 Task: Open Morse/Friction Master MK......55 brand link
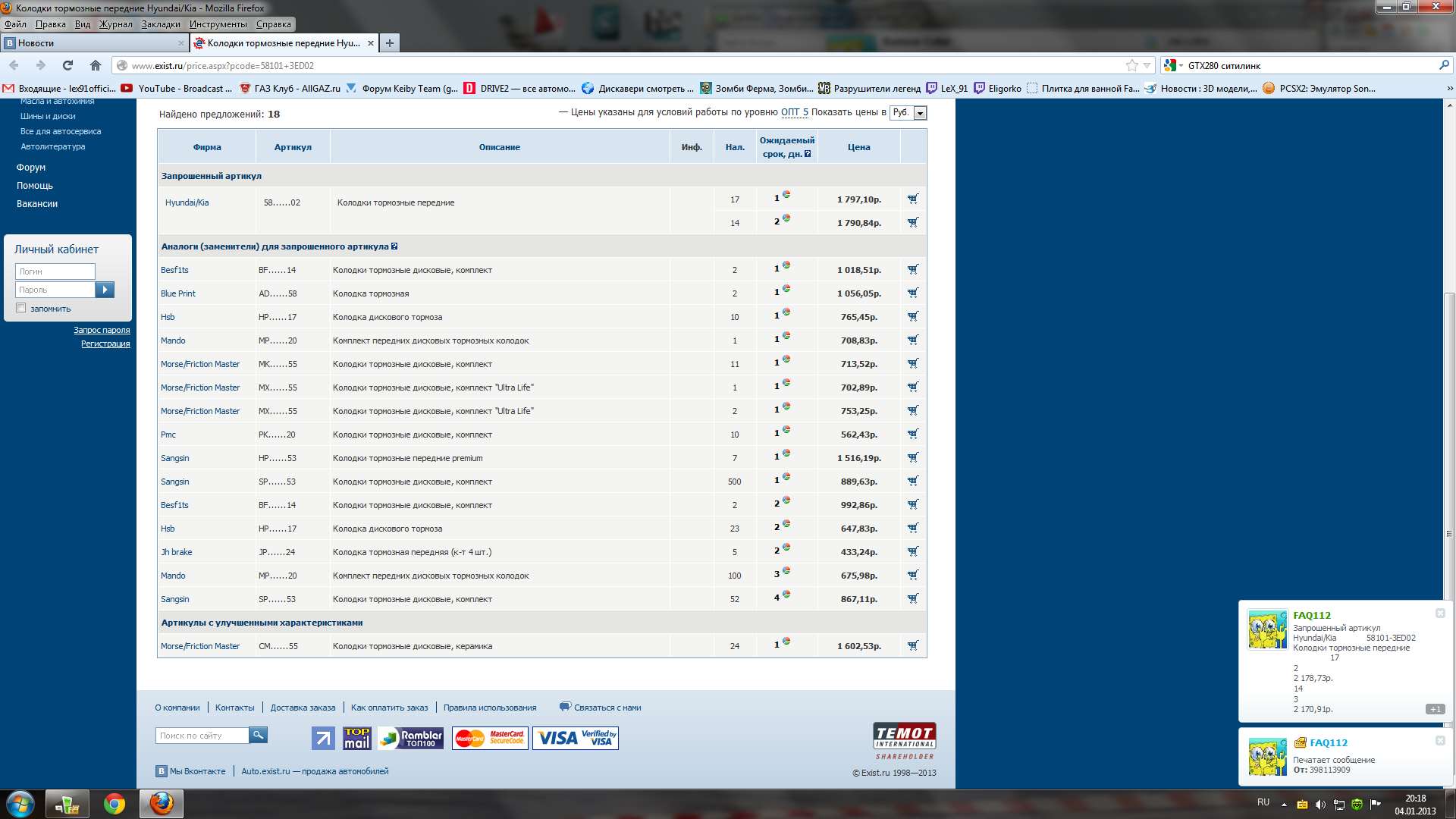(200, 364)
